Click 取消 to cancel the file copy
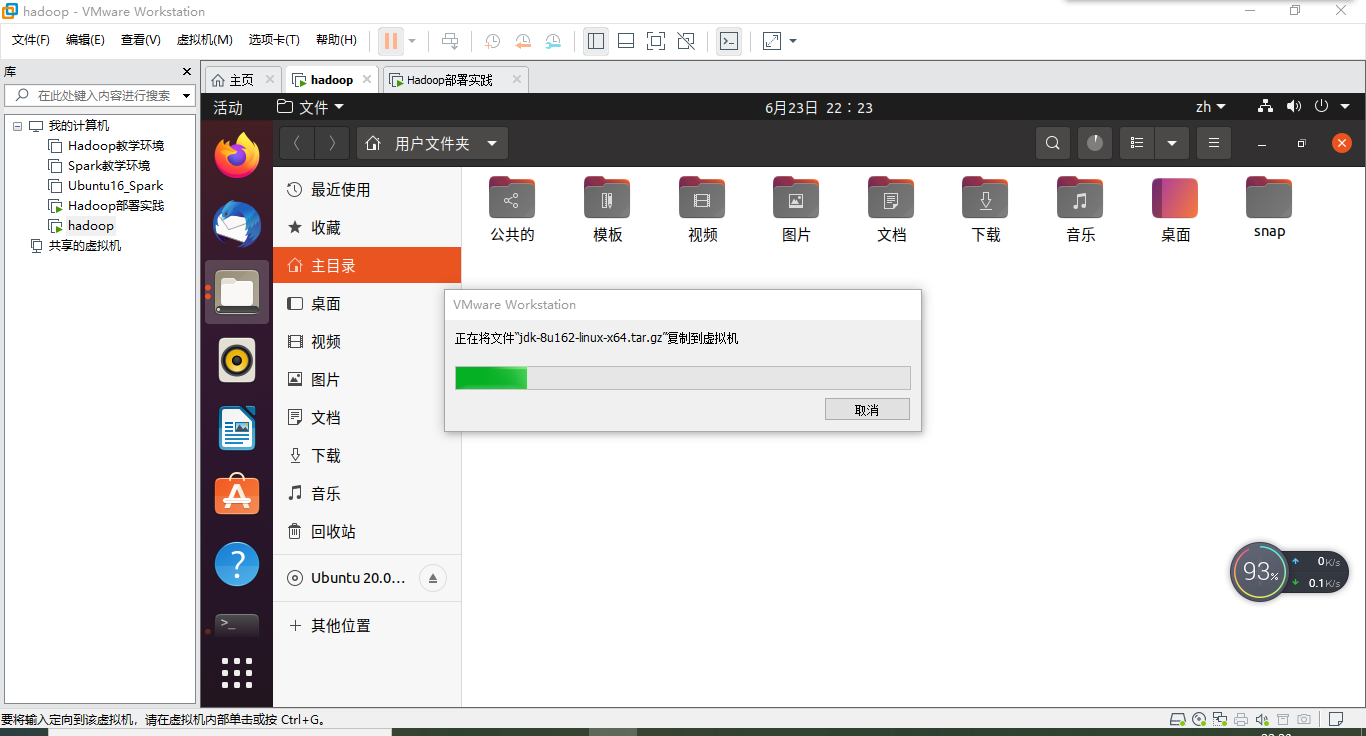1366x736 pixels. pyautogui.click(x=867, y=410)
